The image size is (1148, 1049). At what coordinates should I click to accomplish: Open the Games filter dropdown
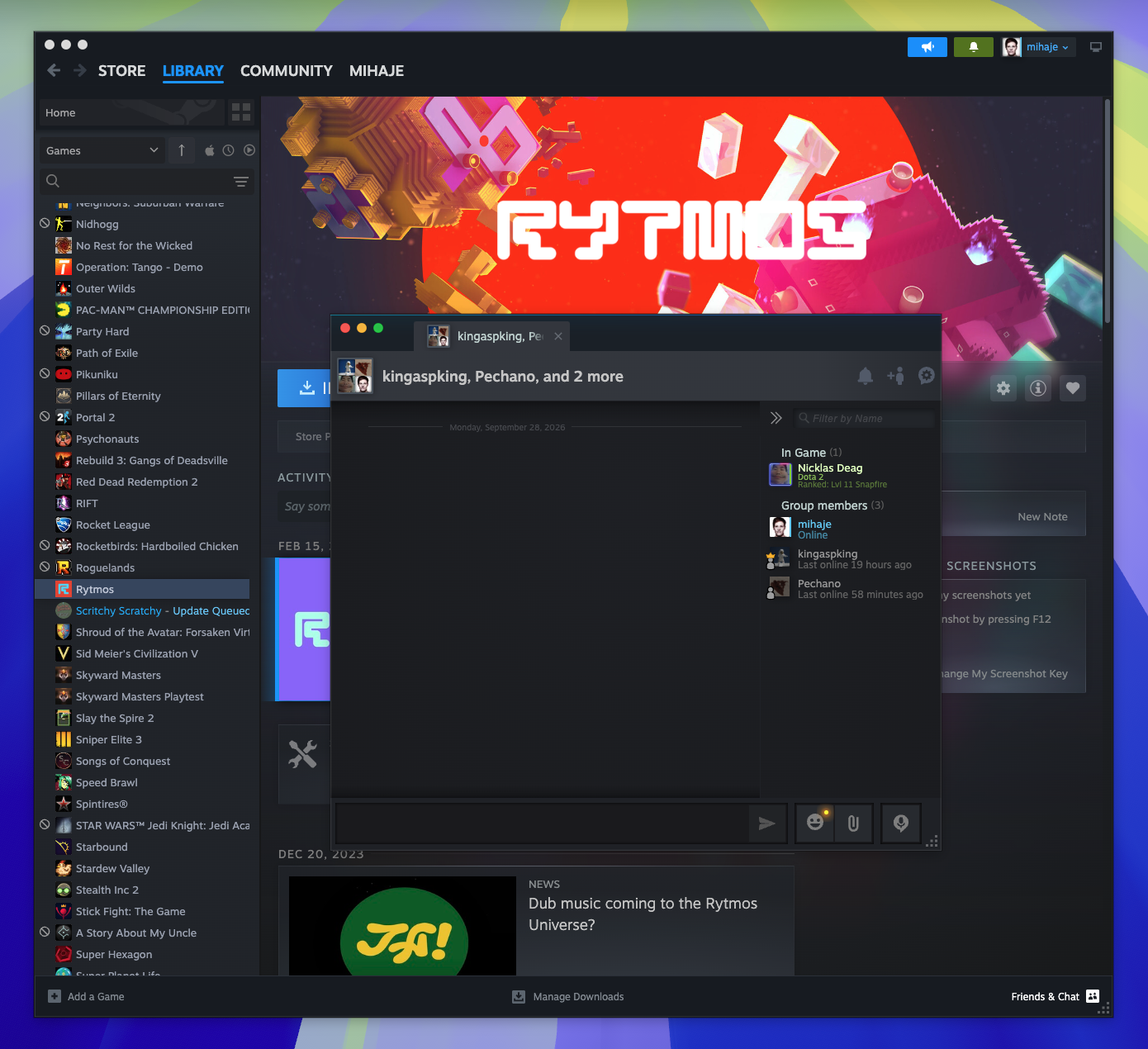click(x=102, y=150)
